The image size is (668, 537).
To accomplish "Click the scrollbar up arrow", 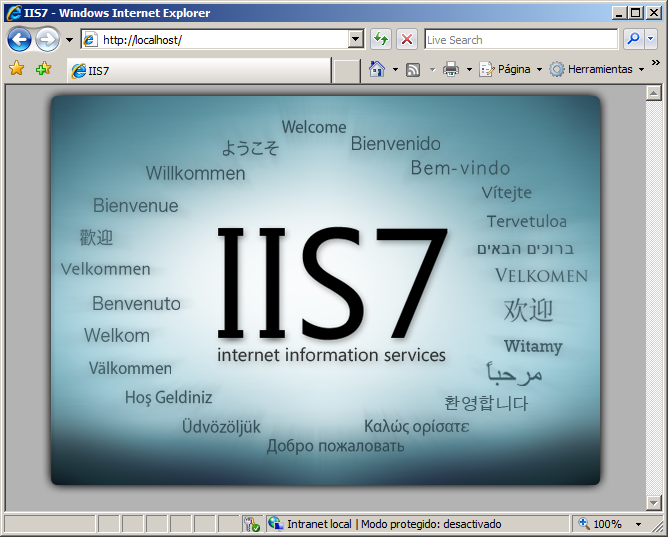I will (654, 93).
